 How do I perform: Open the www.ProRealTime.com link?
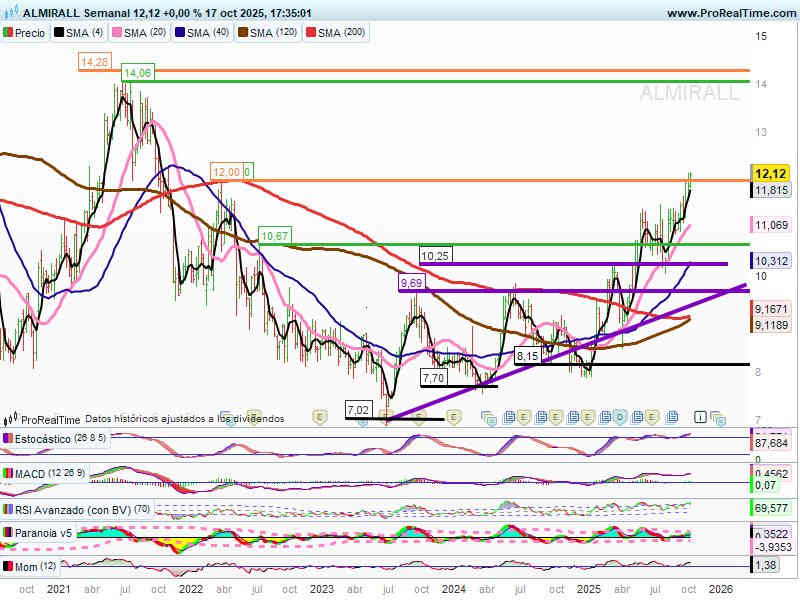coord(731,14)
